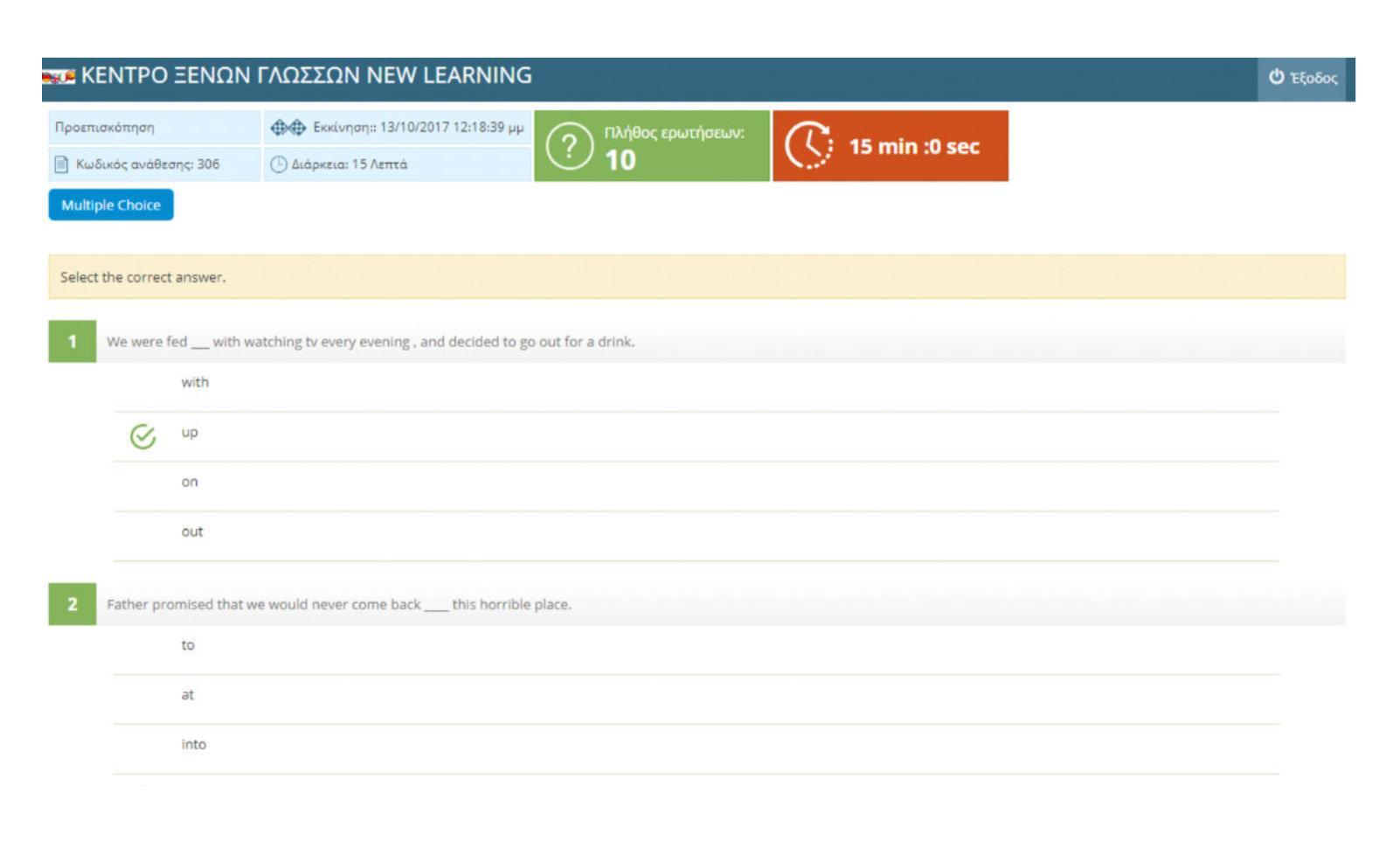The image size is (1400, 862).
Task: Select answer 'to' for question 2
Action: [x=188, y=646]
